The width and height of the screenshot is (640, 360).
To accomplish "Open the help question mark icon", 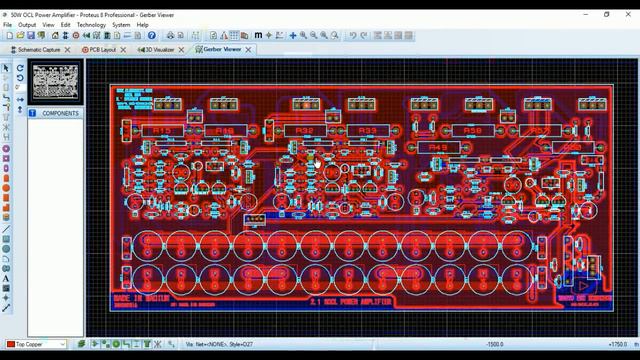I will click(x=152, y=36).
